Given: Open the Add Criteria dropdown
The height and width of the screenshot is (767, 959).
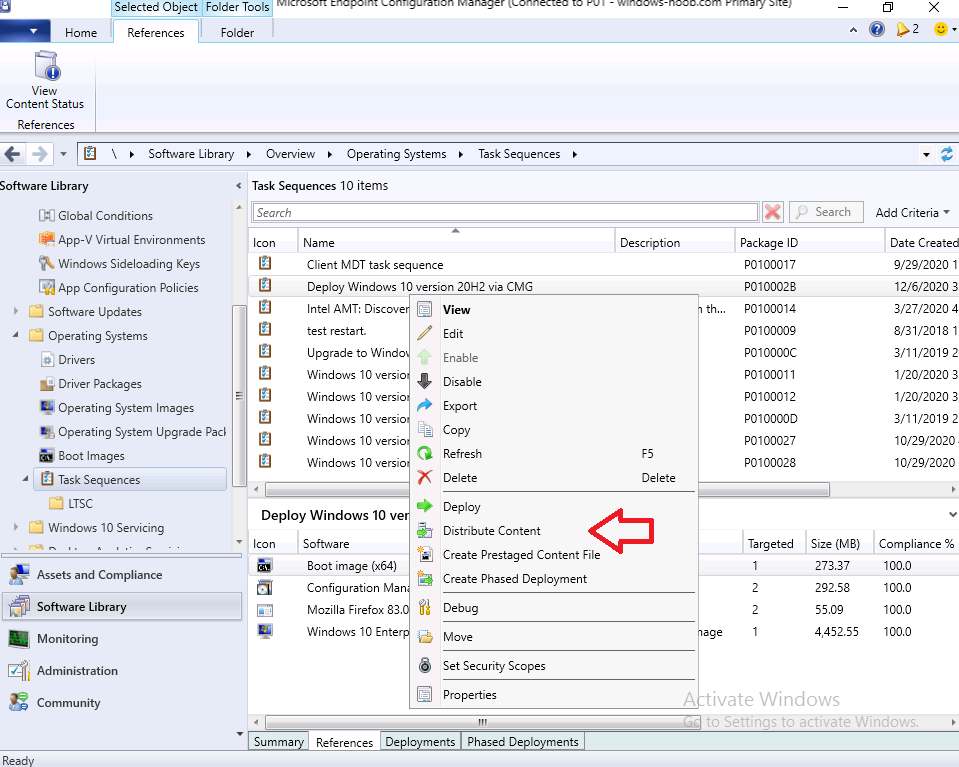Looking at the screenshot, I should [912, 213].
